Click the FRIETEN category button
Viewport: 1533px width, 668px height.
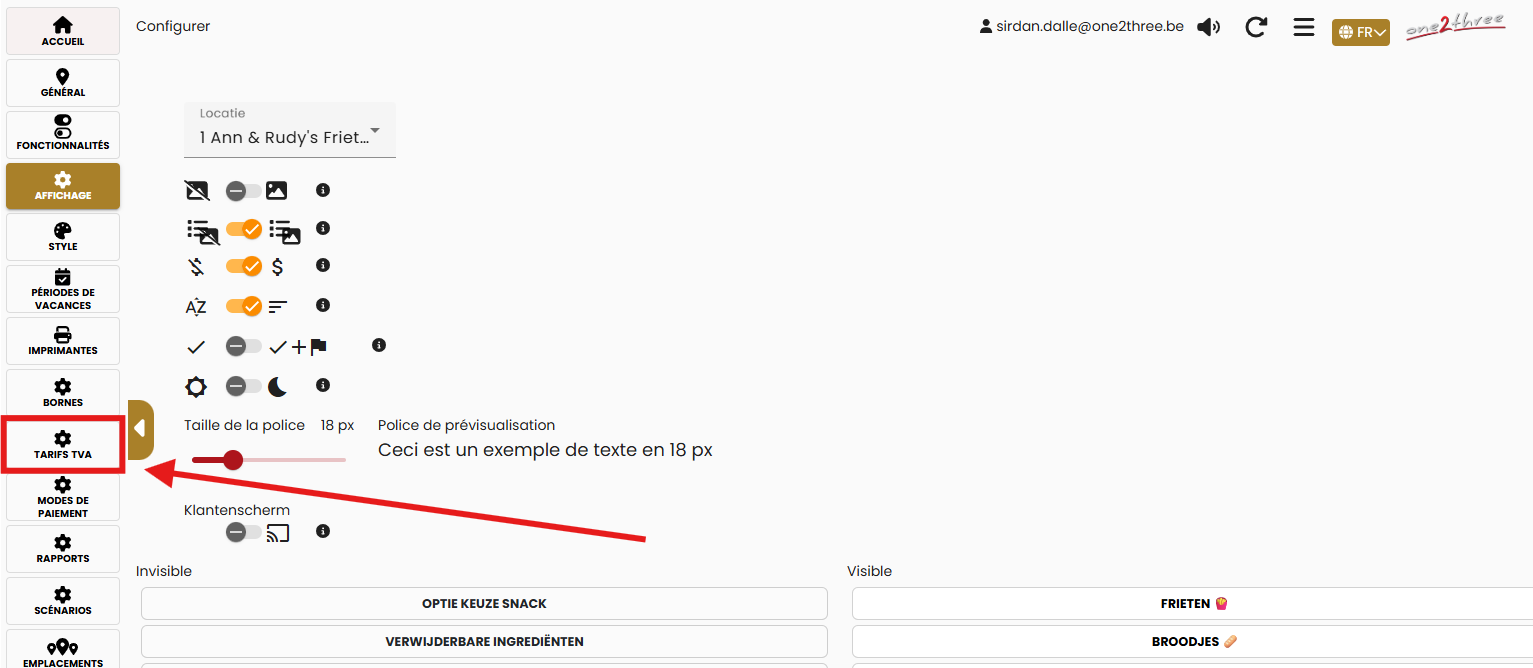pos(1190,604)
